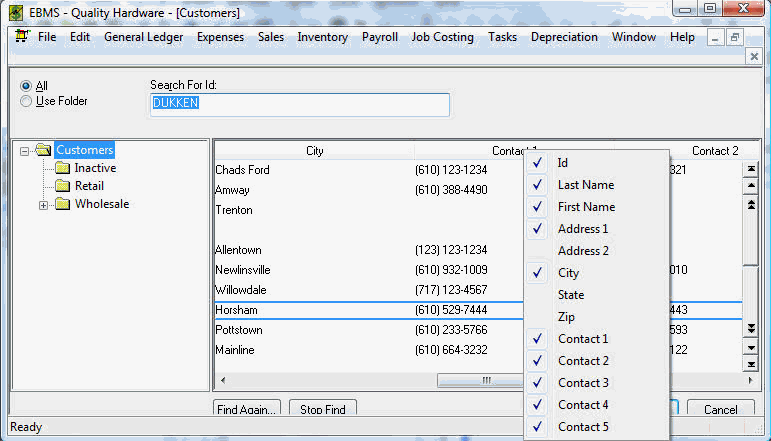
Task: Select the Wholesale folder icon
Action: click(x=62, y=204)
